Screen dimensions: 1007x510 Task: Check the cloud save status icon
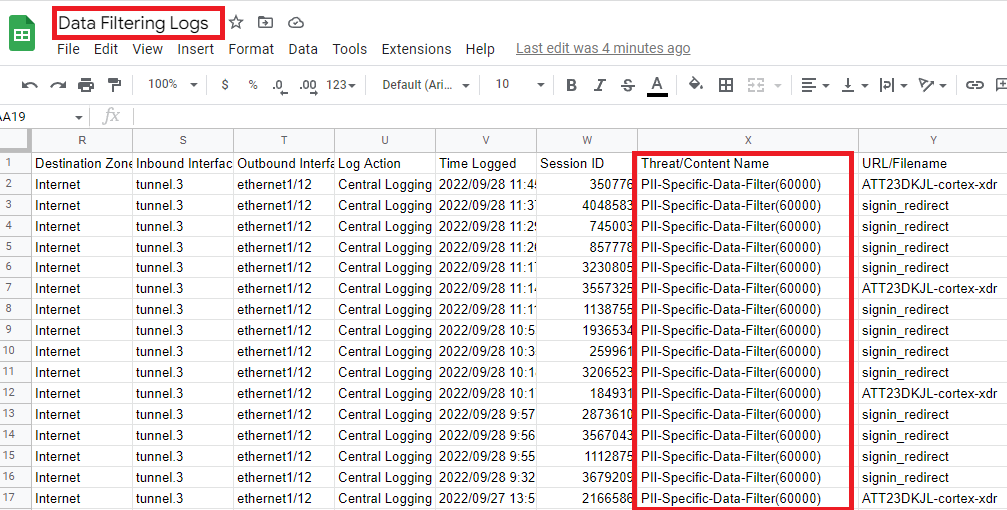[x=295, y=22]
